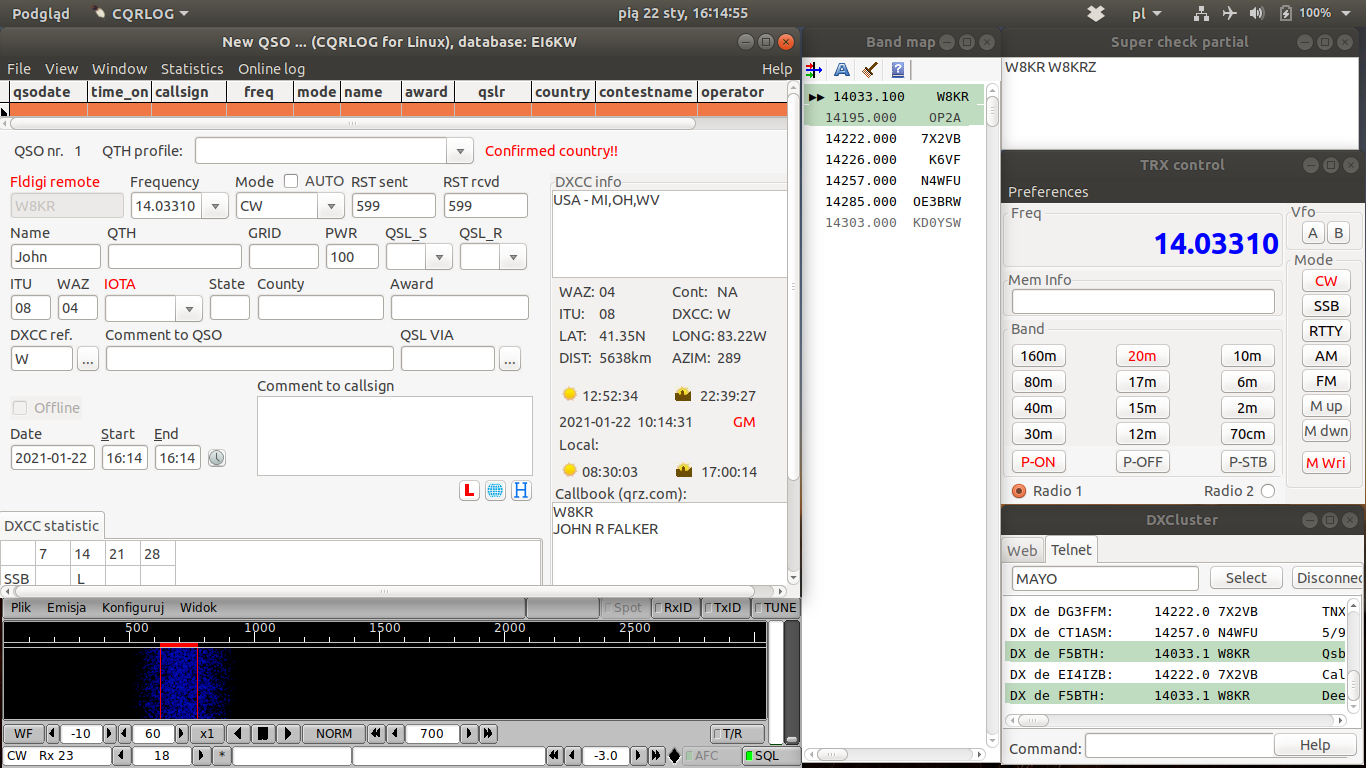
Task: Toggle TUNE in fldigi
Action: pyautogui.click(x=776, y=608)
